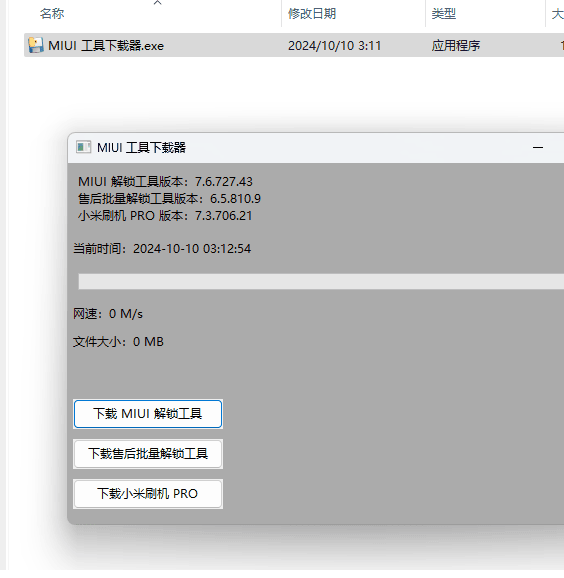Click the 下载小米刷机 PRO button
Viewport: 564px width, 578px height.
(148, 494)
